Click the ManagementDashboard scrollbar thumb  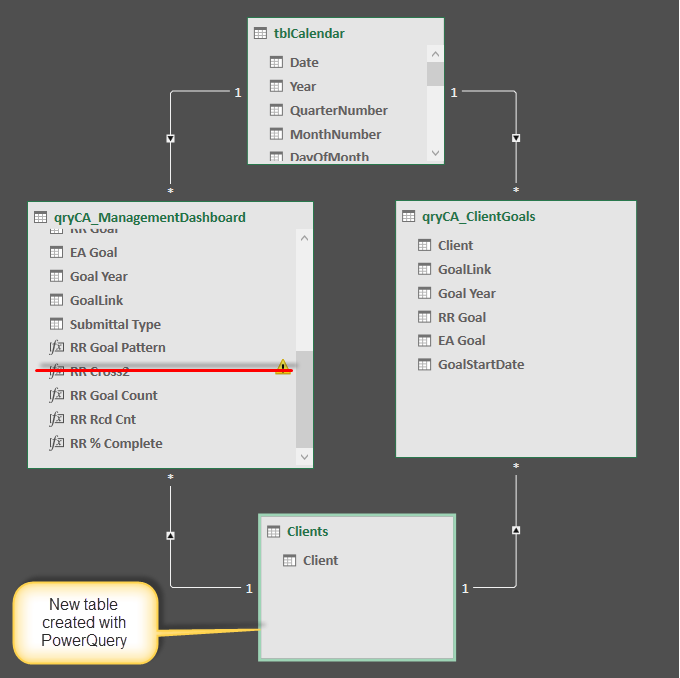point(304,399)
